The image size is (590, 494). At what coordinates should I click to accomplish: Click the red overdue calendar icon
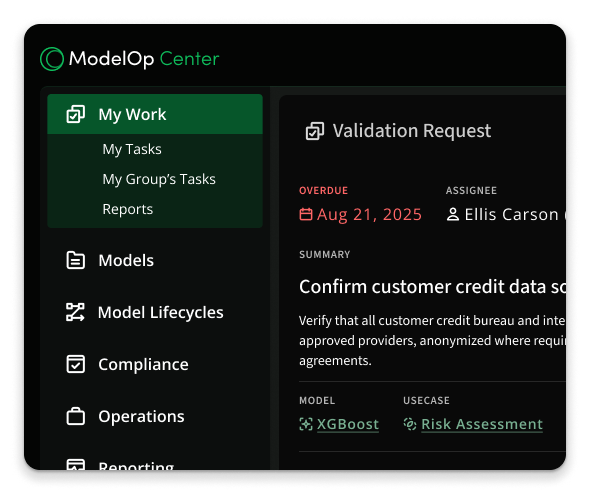306,214
